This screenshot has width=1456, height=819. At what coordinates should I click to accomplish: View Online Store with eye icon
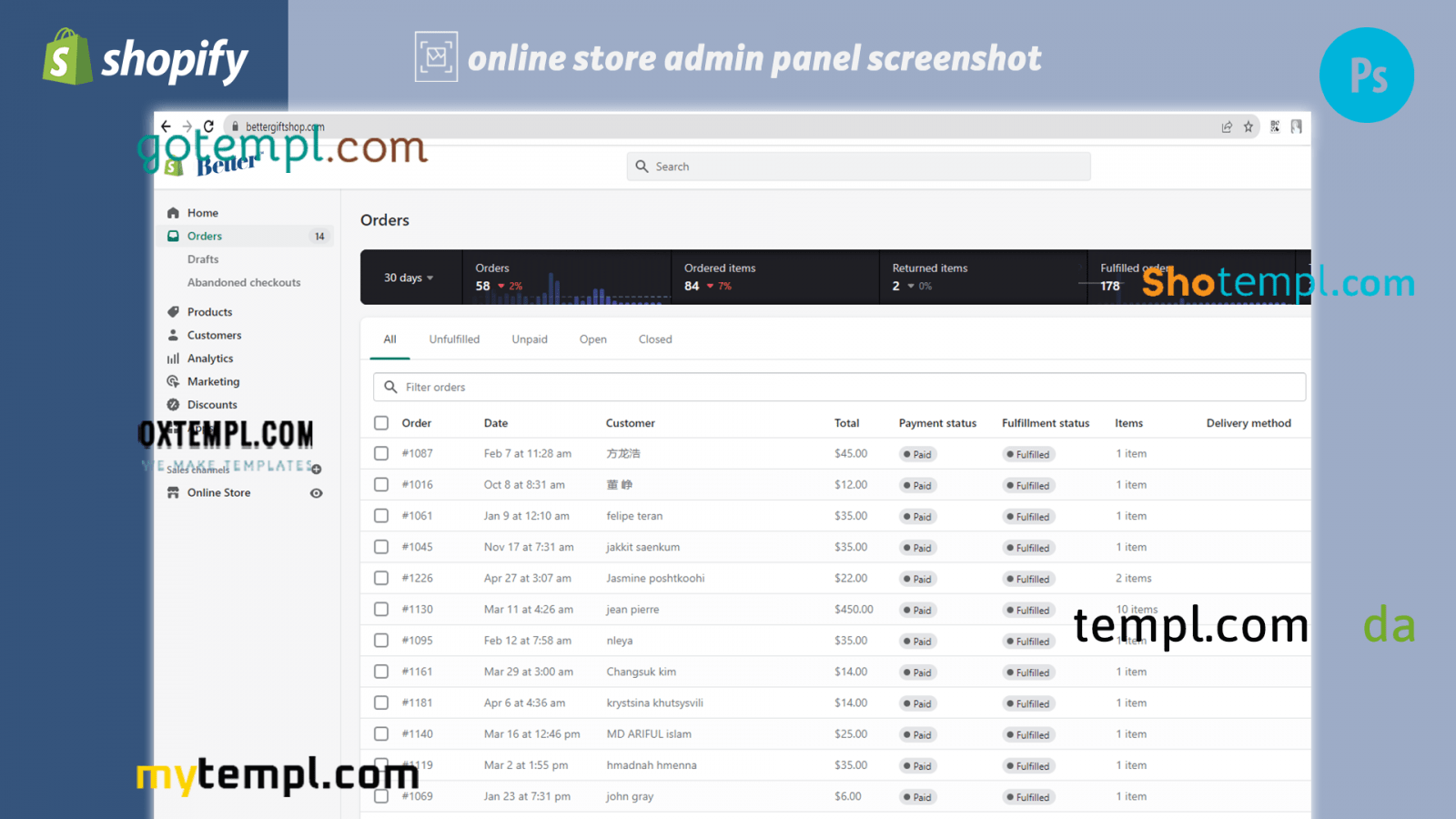[x=317, y=493]
